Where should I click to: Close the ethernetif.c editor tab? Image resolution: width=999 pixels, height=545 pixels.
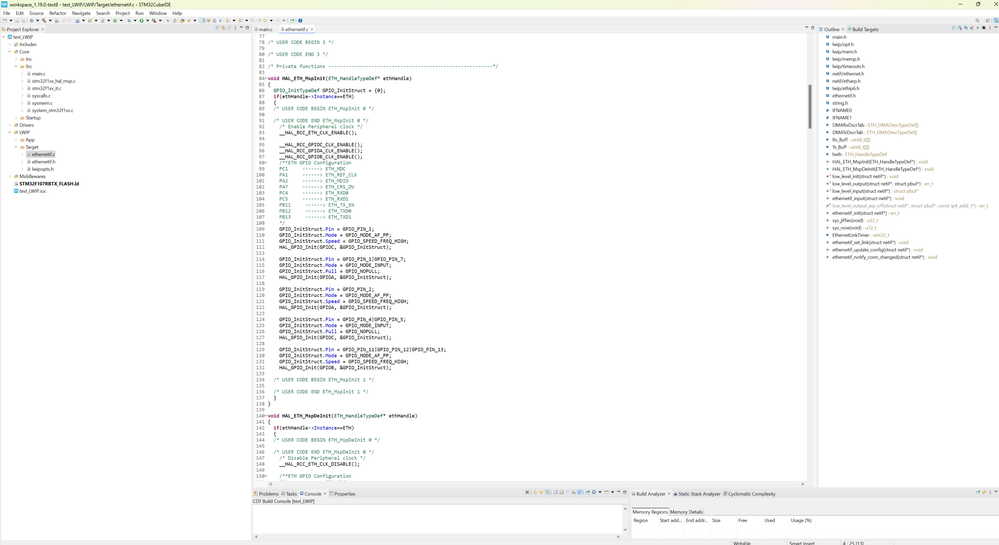pos(312,30)
